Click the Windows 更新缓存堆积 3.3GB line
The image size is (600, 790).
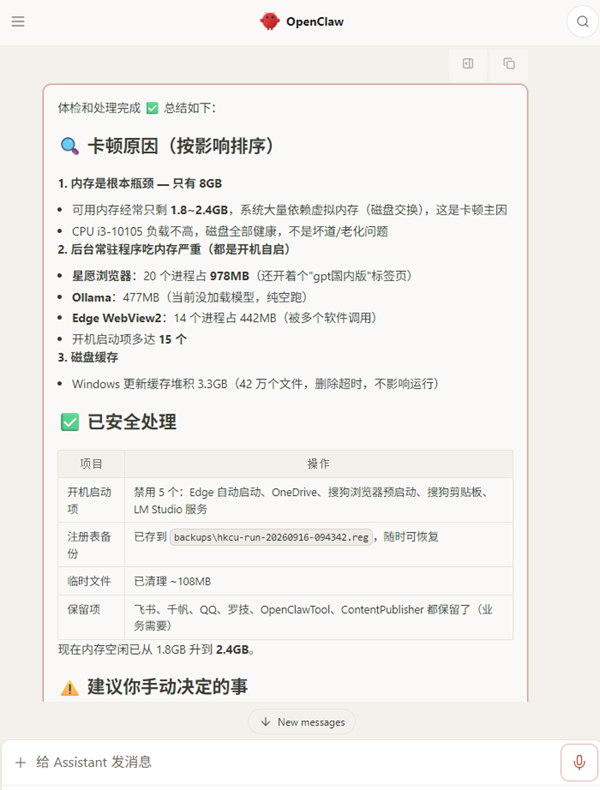pyautogui.click(x=255, y=384)
